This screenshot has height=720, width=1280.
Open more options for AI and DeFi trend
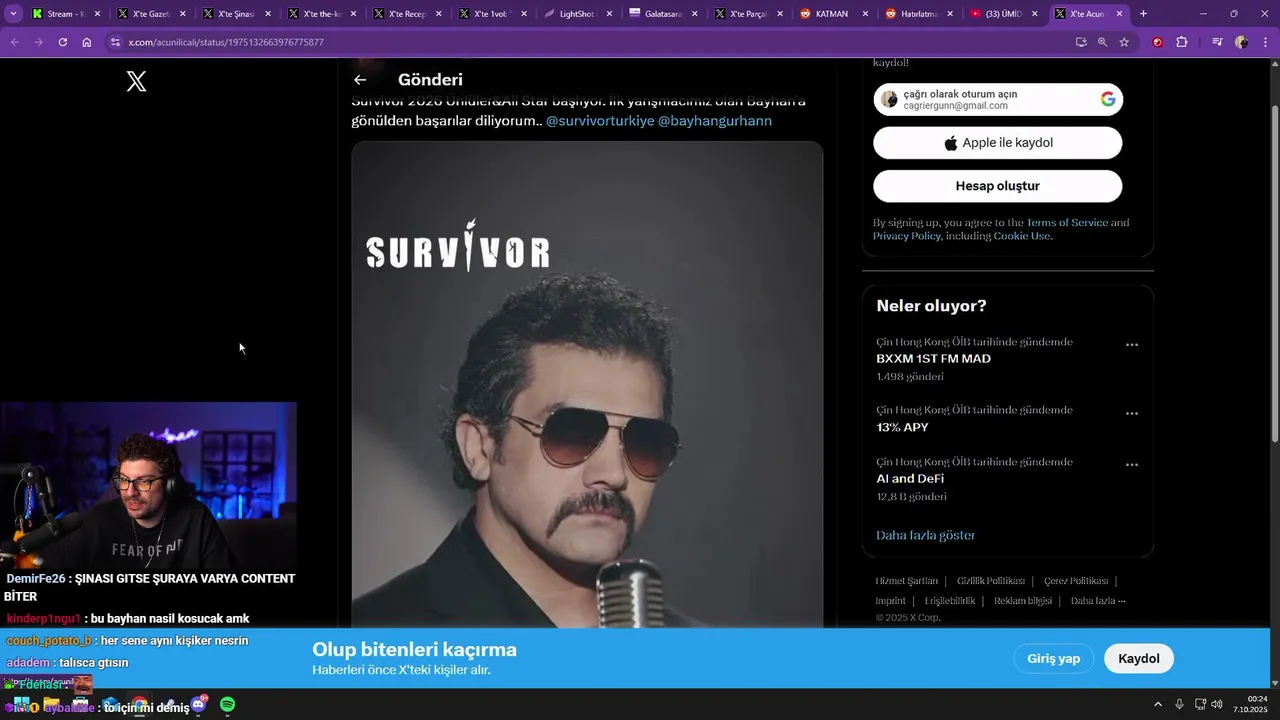tap(1132, 465)
